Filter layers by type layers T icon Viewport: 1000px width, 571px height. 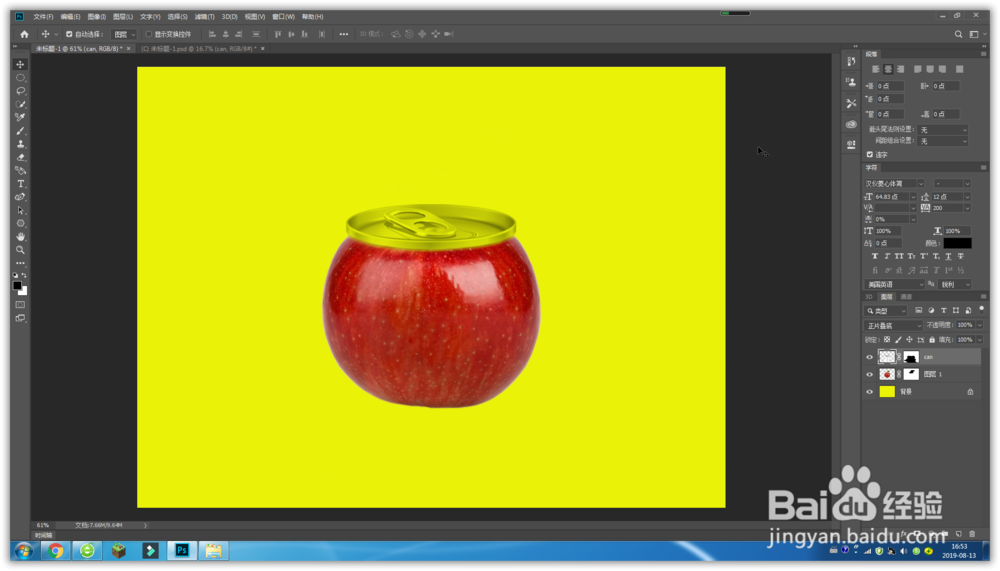(943, 311)
